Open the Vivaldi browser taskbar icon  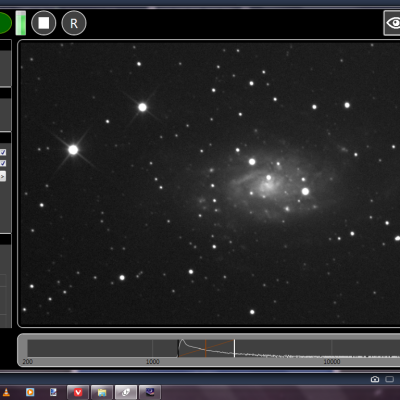pyautogui.click(x=78, y=392)
